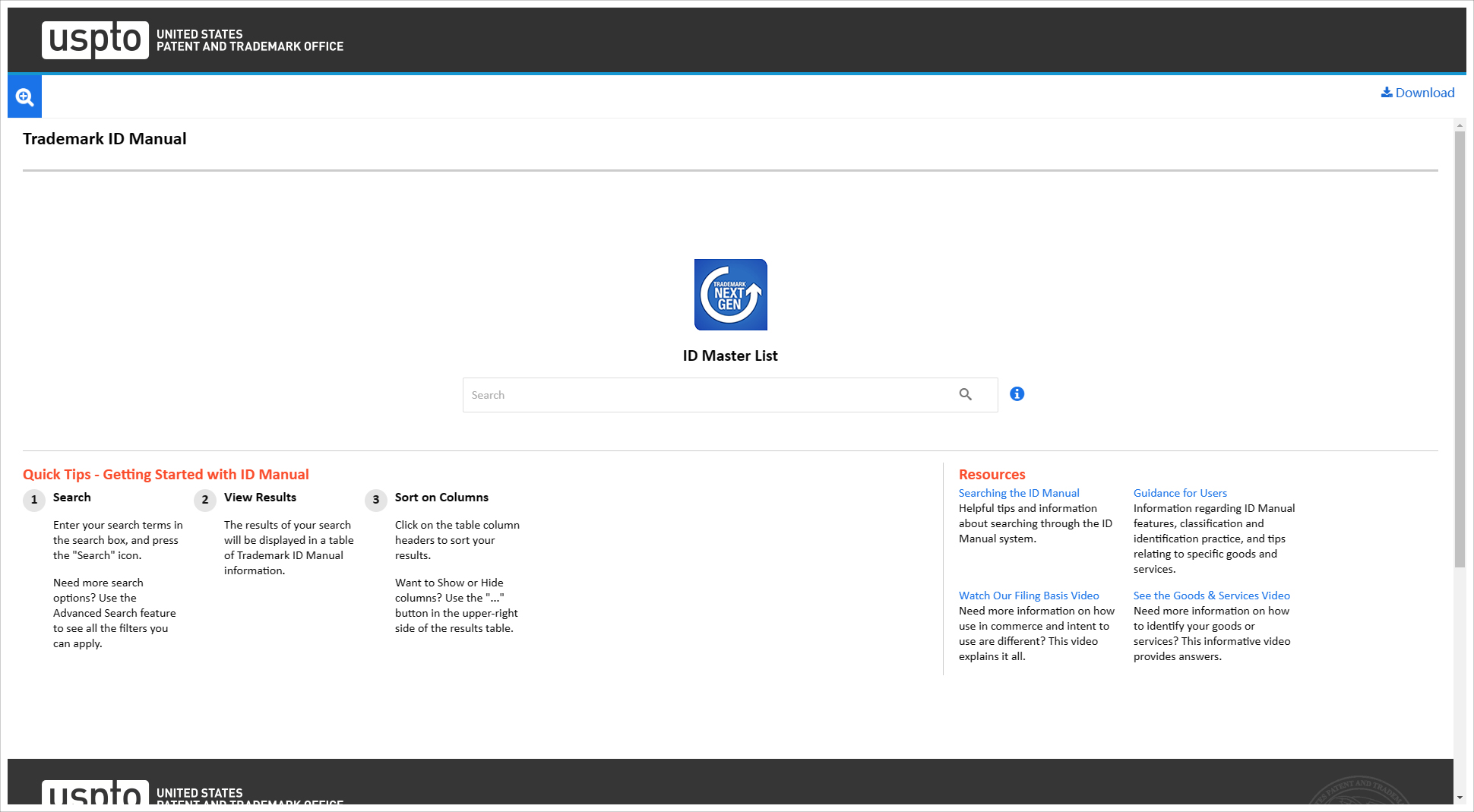Click the step 1 Search number circle
This screenshot has width=1474, height=812.
point(34,500)
